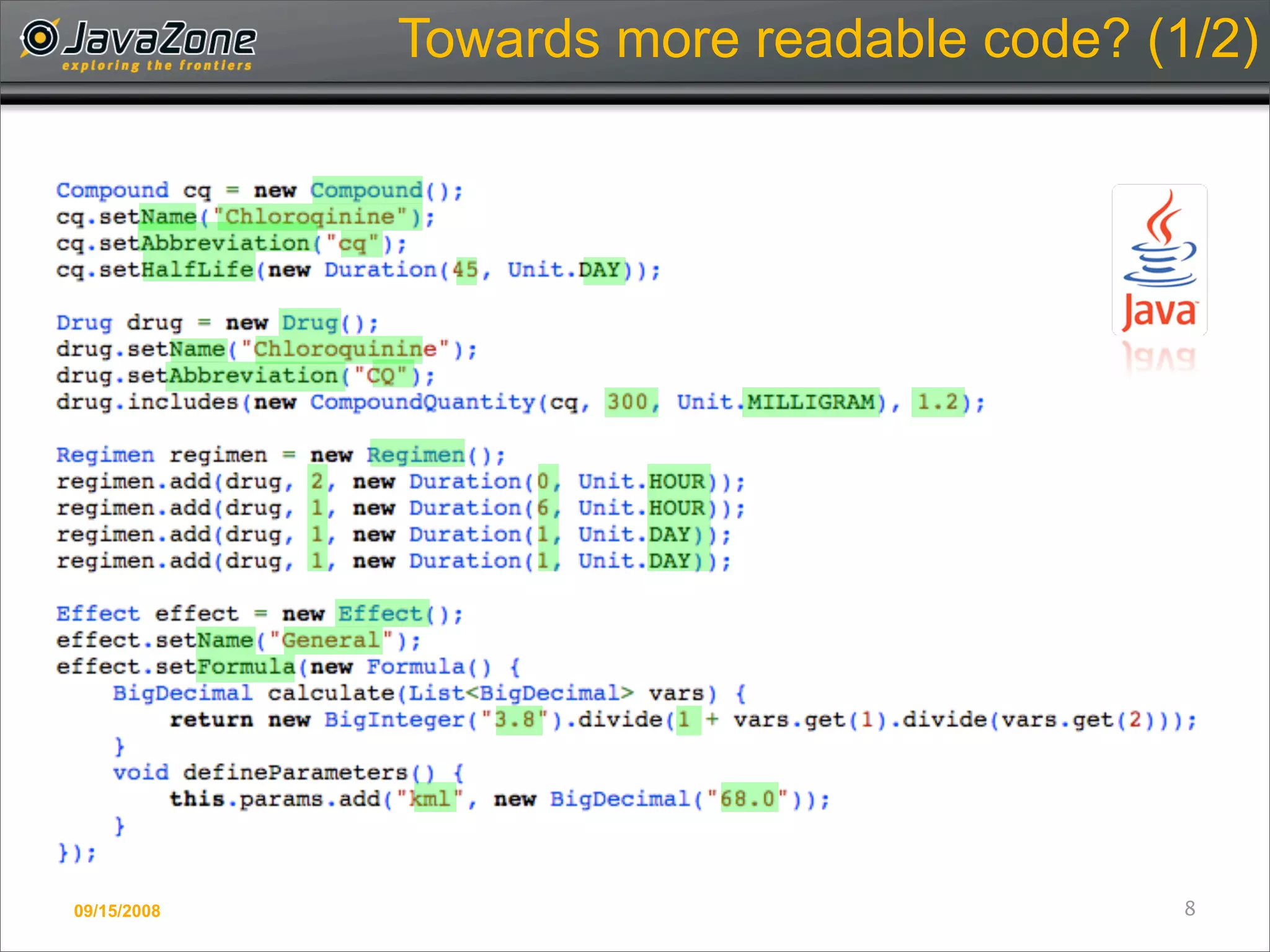This screenshot has width=1270, height=952.
Task: Click the Java coffee cup logo
Action: pyautogui.click(x=1159, y=260)
